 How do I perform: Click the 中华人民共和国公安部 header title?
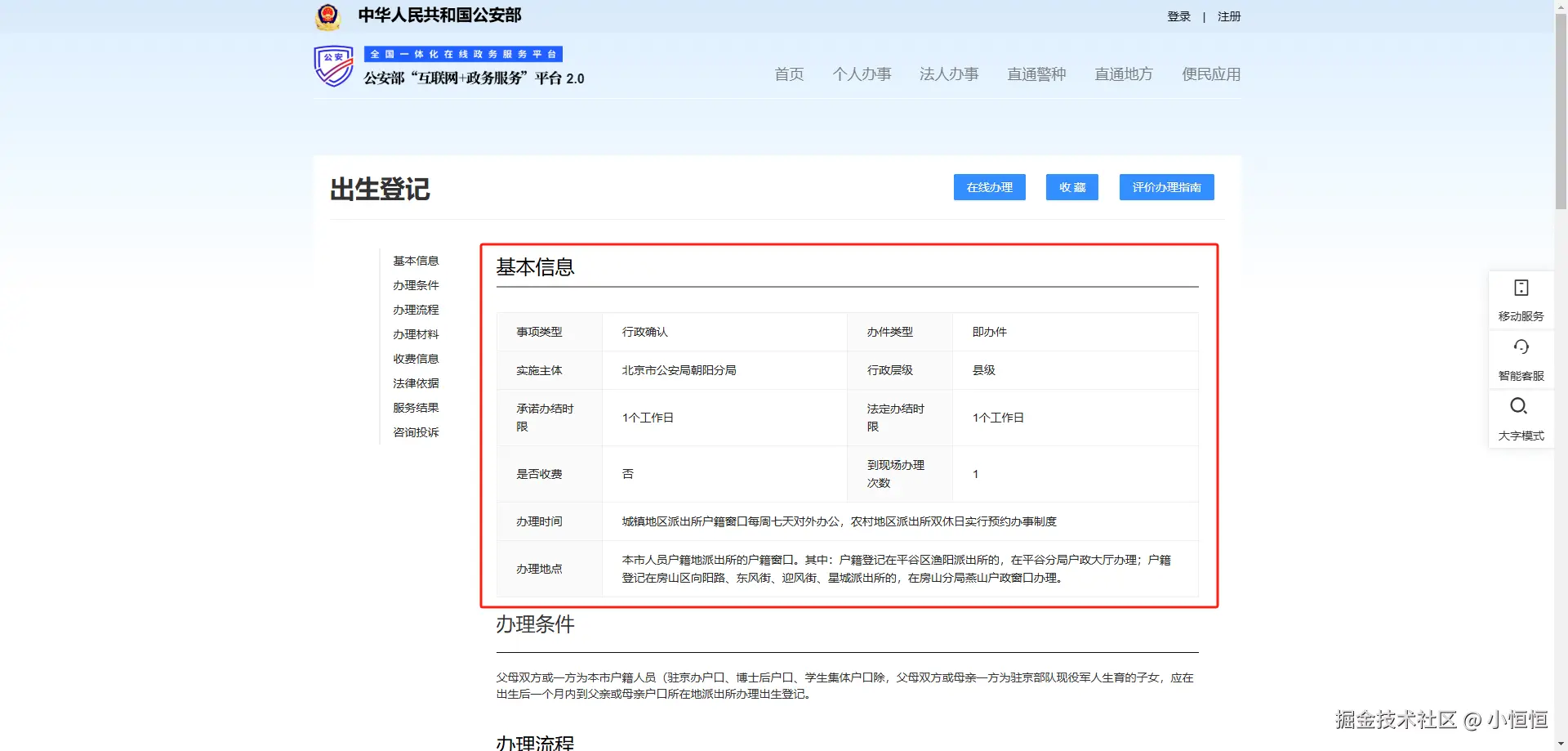(x=439, y=16)
